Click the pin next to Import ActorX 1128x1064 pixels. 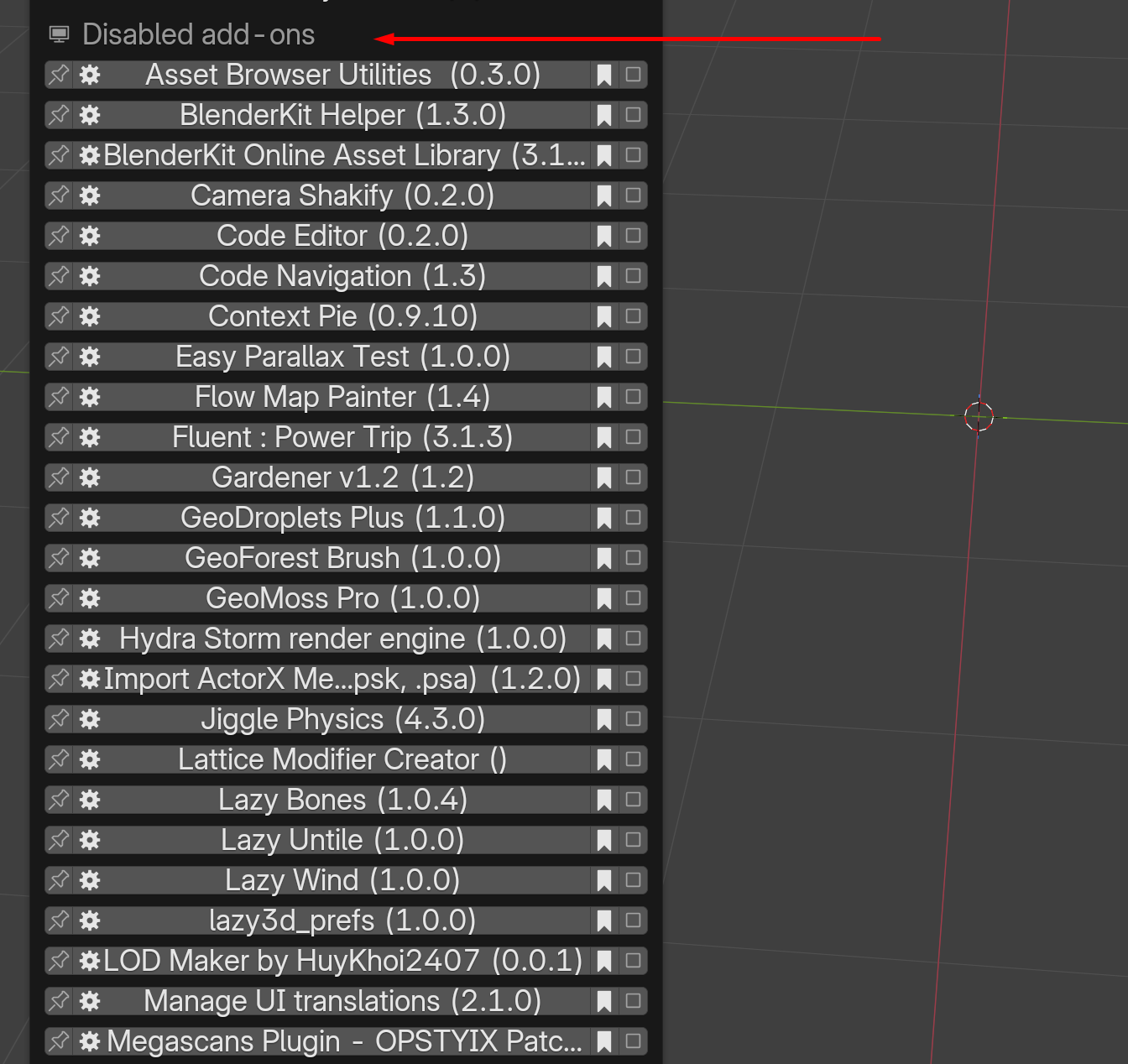tap(59, 679)
